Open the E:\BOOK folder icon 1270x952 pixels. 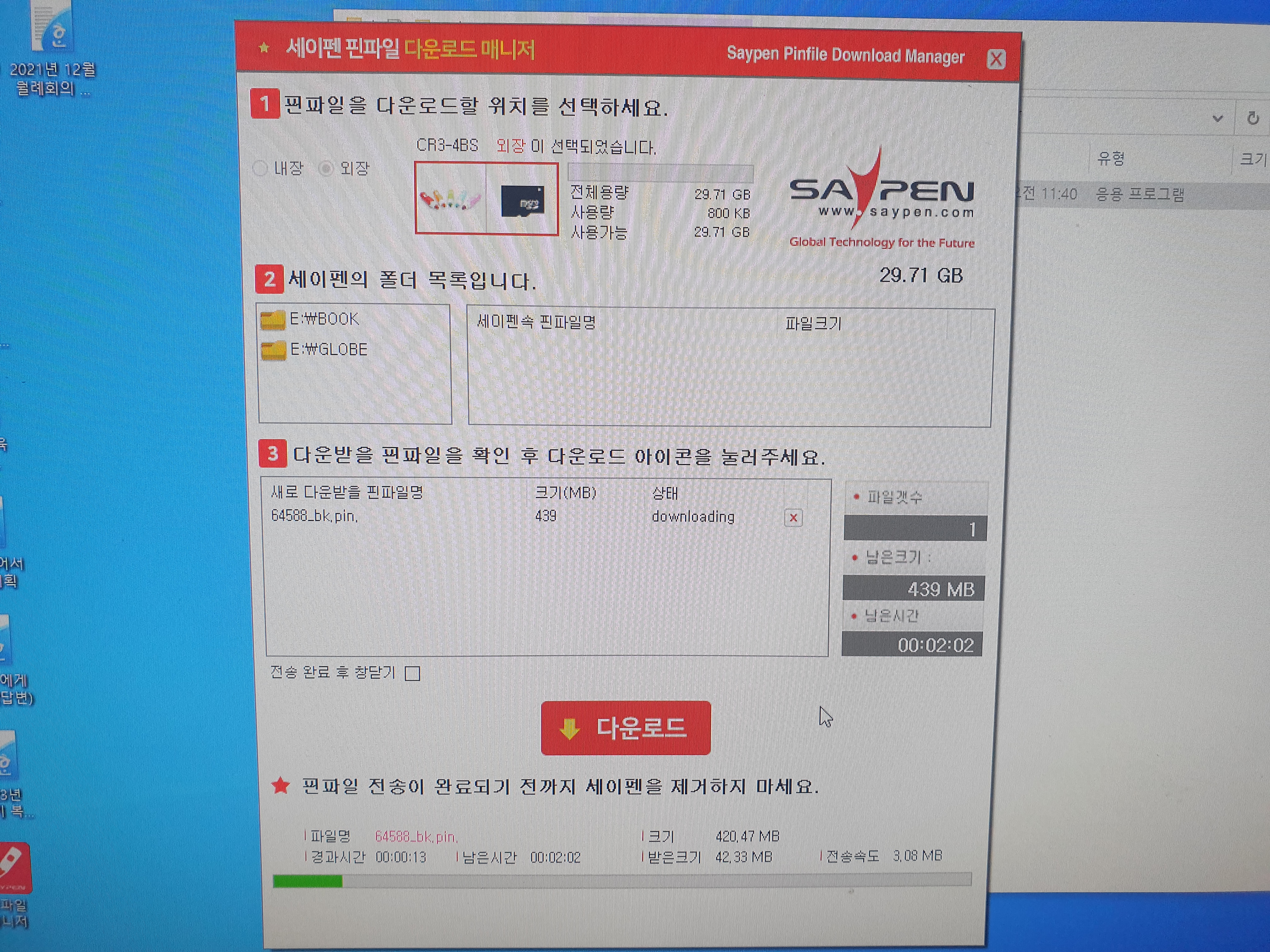click(x=273, y=320)
